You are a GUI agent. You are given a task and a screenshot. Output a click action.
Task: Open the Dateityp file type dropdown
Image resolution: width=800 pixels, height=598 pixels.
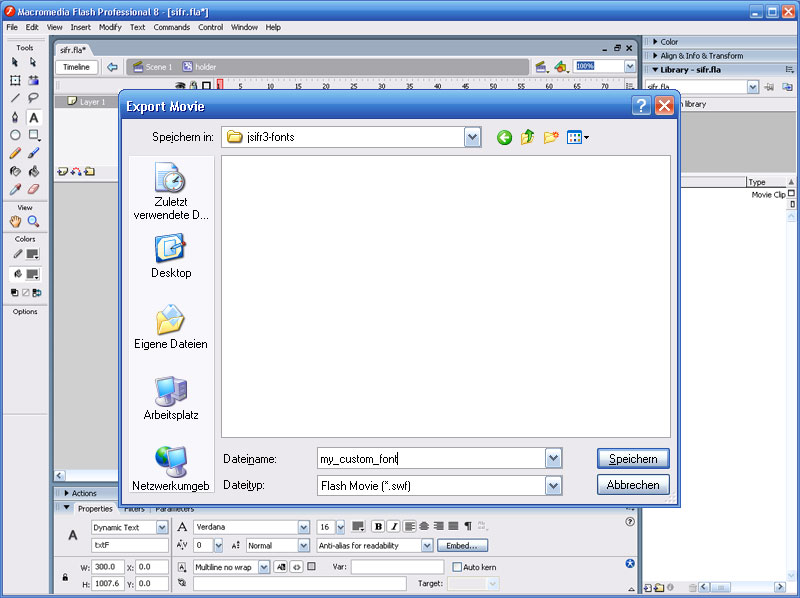point(554,485)
